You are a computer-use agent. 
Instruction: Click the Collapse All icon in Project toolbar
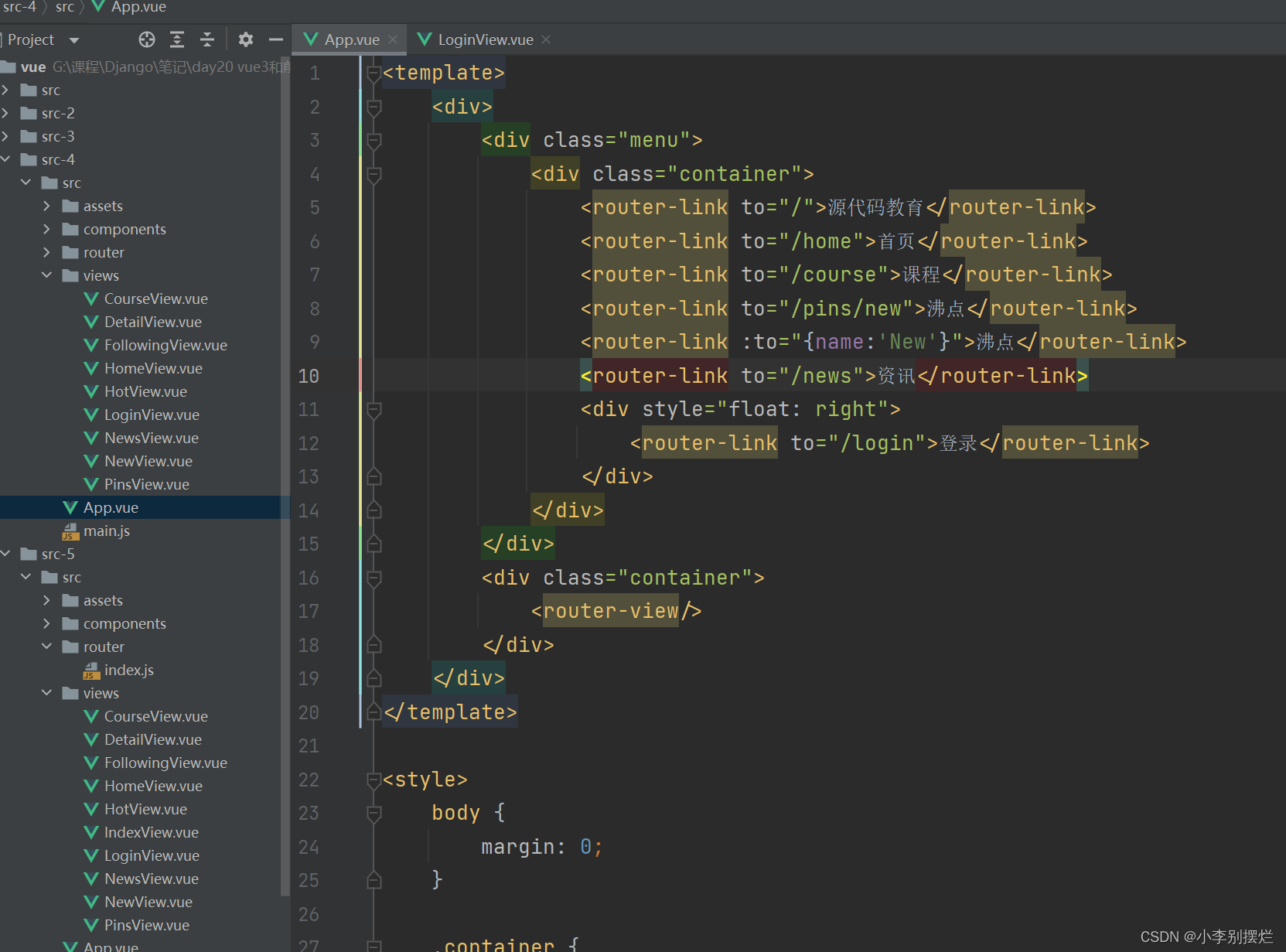(x=207, y=39)
